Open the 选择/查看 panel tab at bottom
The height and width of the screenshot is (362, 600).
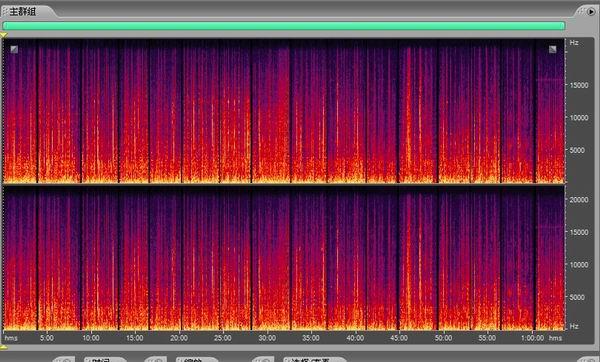click(x=310, y=360)
